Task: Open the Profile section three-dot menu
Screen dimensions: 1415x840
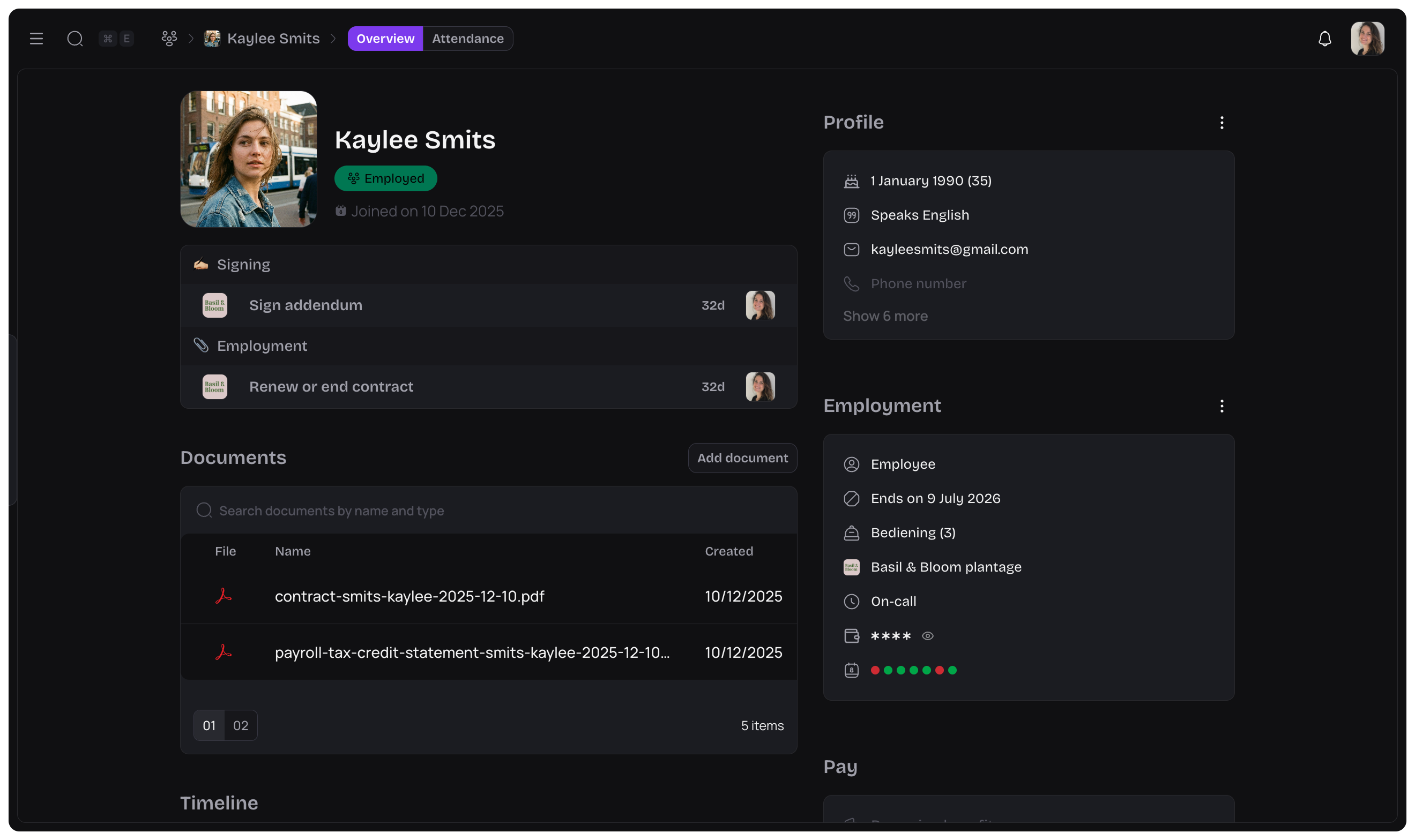Action: point(1222,123)
